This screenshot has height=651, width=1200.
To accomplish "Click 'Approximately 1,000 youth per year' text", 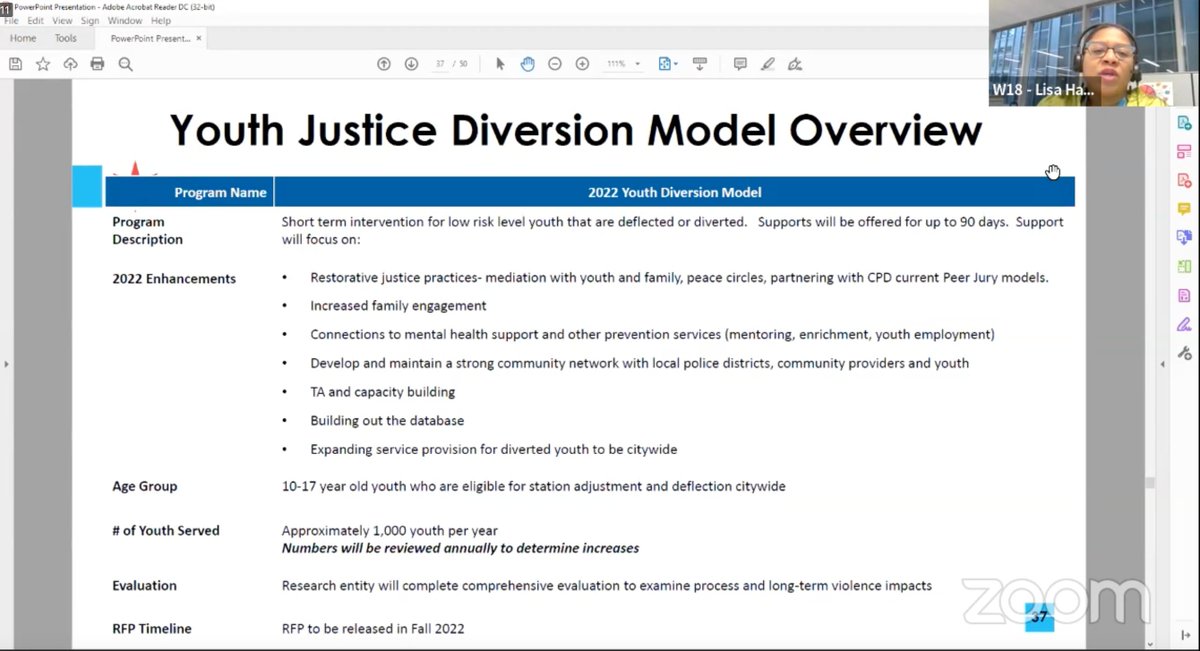I will (x=390, y=531).
